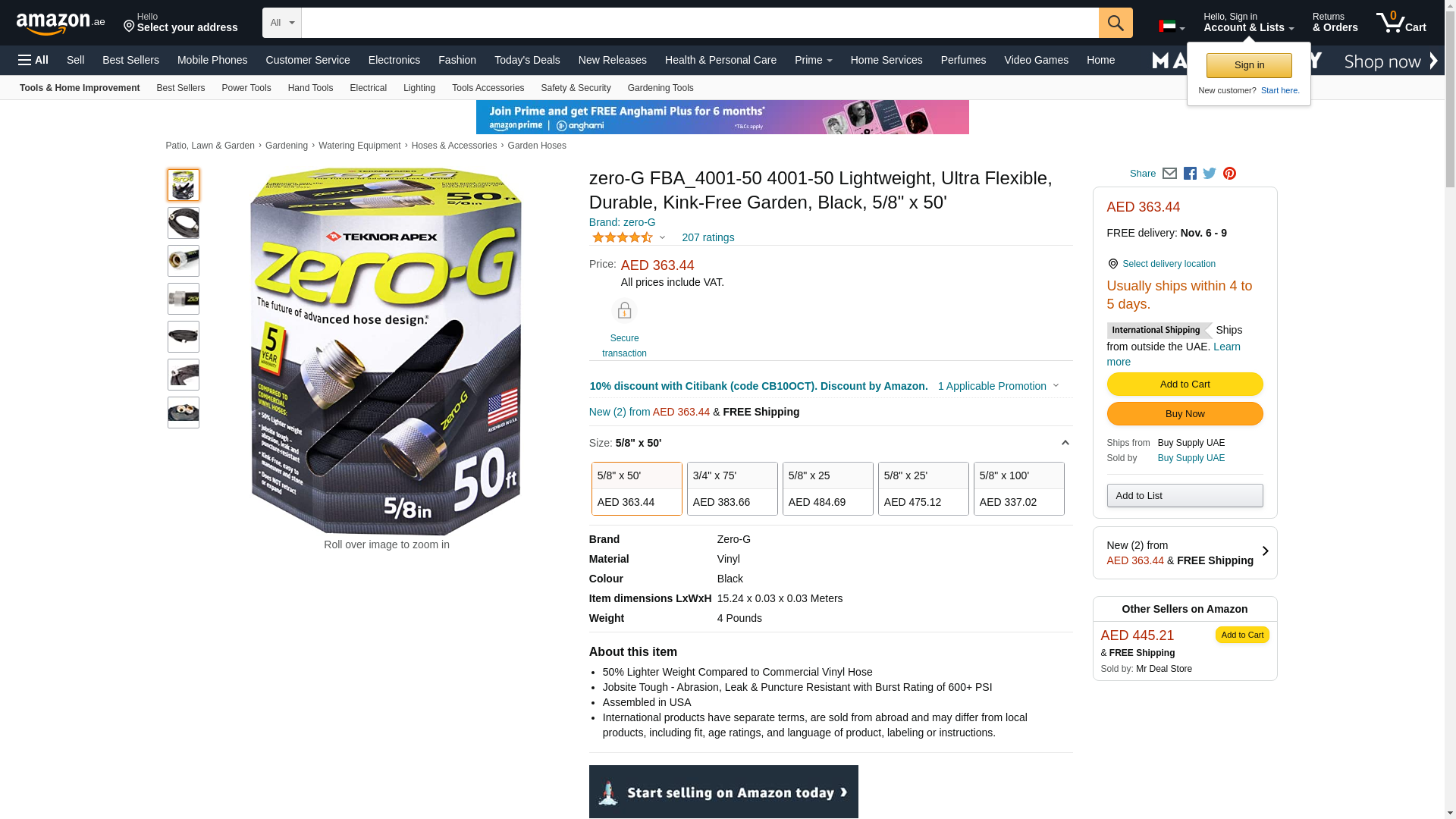Go to Power Tools subcategory tab
Viewport: 1456px width, 819px height.
[246, 88]
